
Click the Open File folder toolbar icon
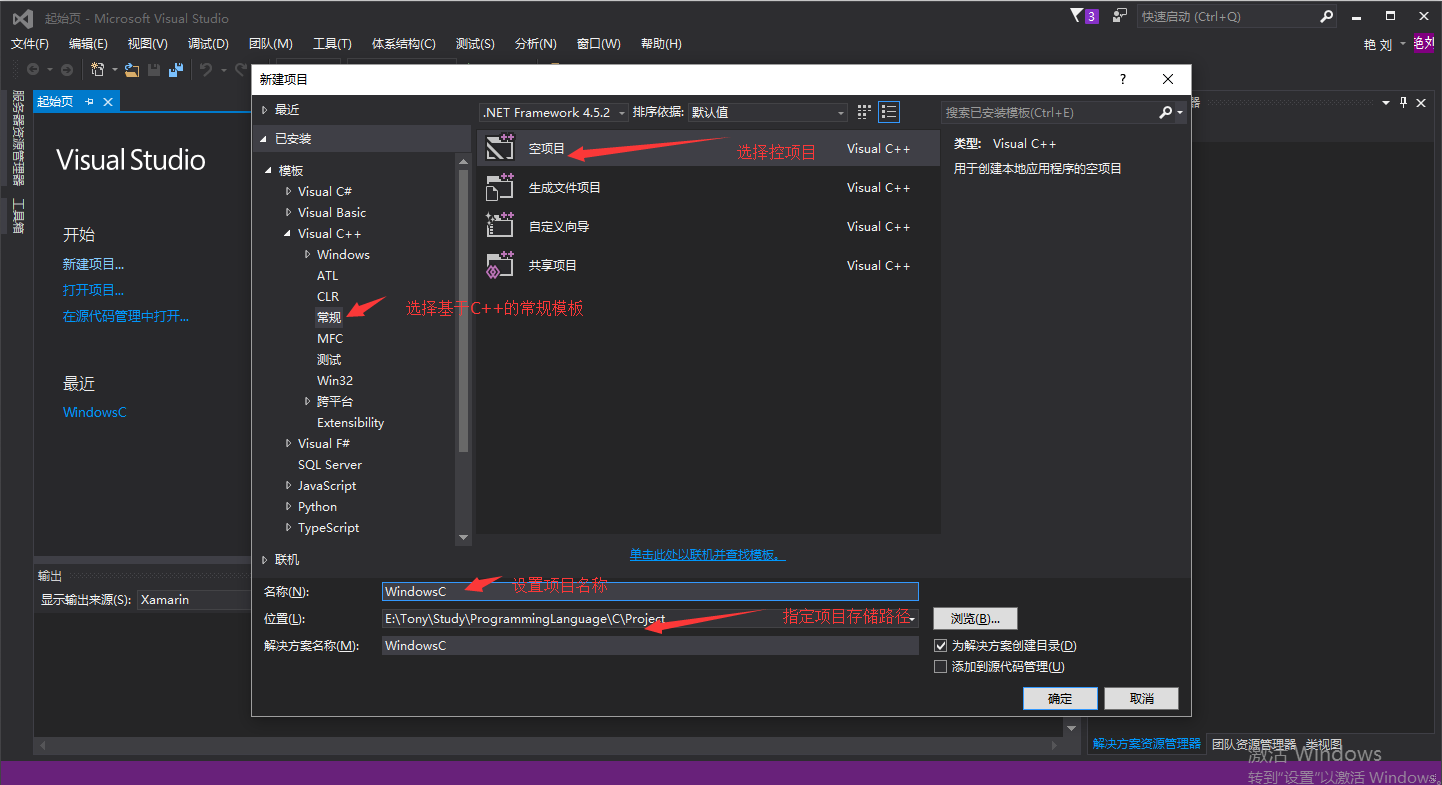click(x=131, y=70)
